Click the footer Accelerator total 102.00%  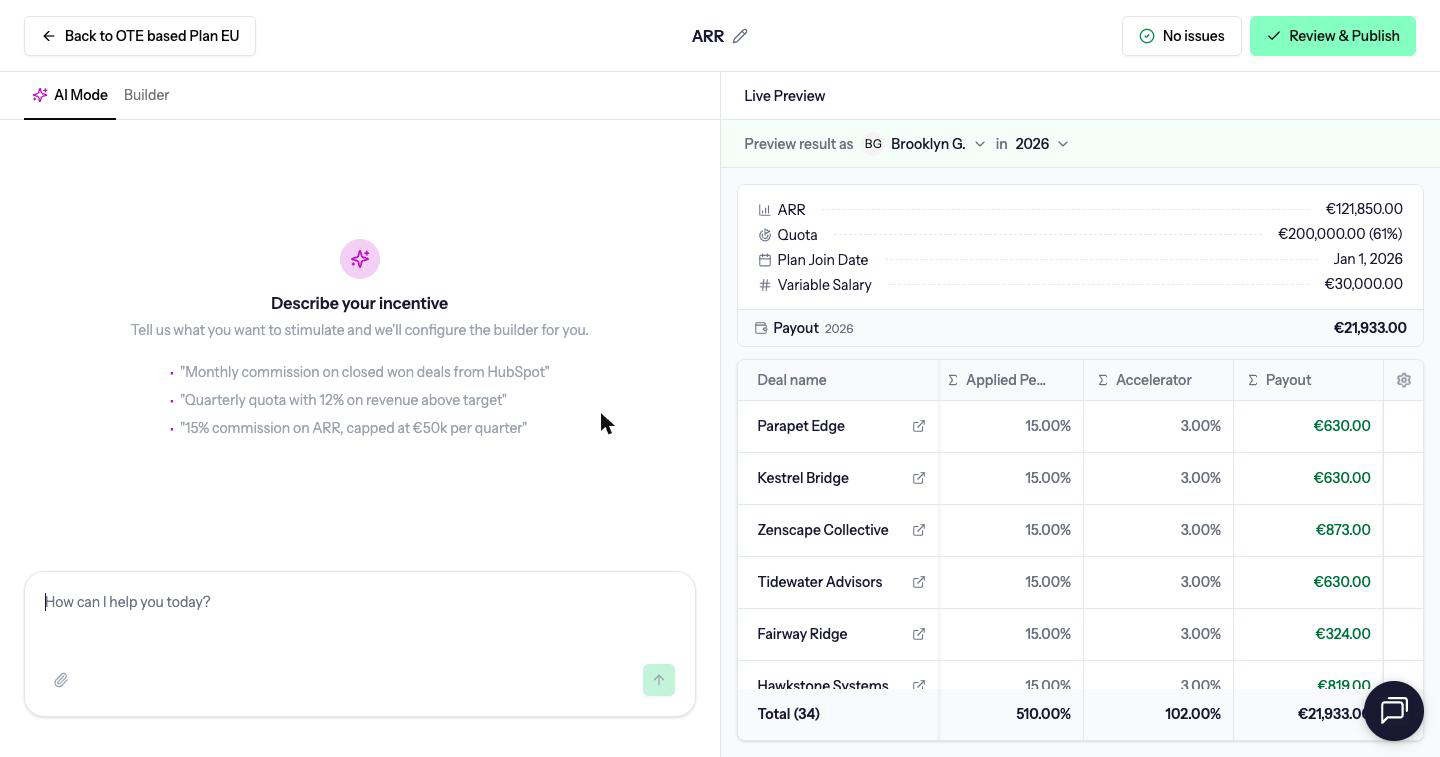point(1193,714)
